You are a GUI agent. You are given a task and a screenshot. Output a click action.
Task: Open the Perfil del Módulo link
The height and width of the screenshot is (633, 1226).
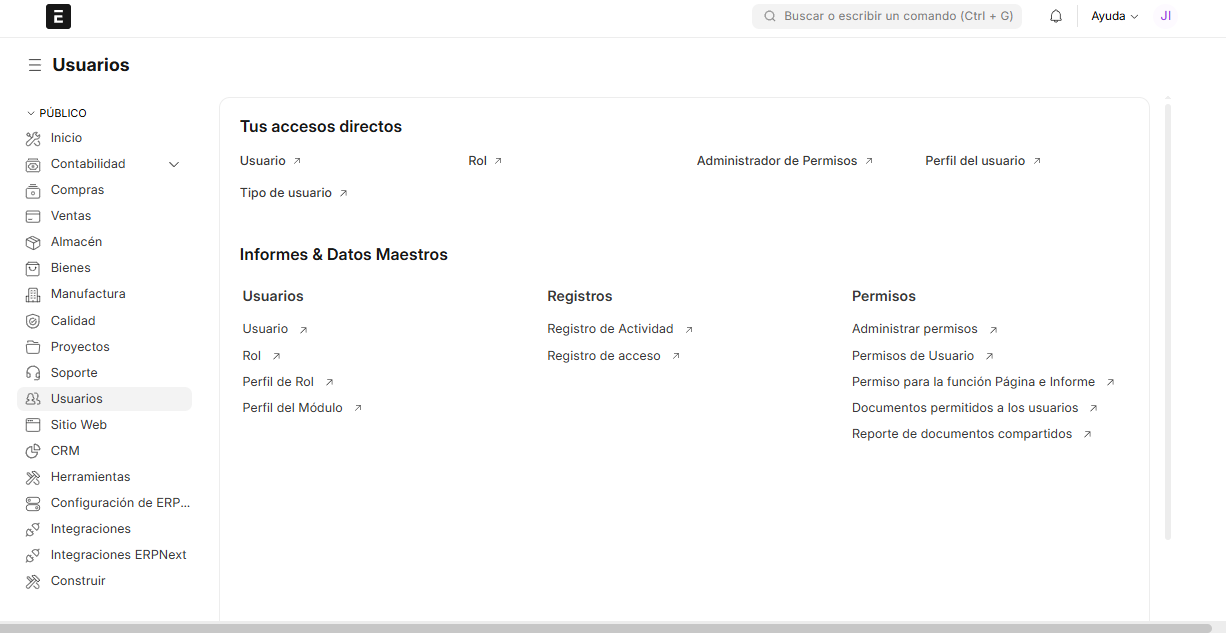pyautogui.click(x=292, y=408)
